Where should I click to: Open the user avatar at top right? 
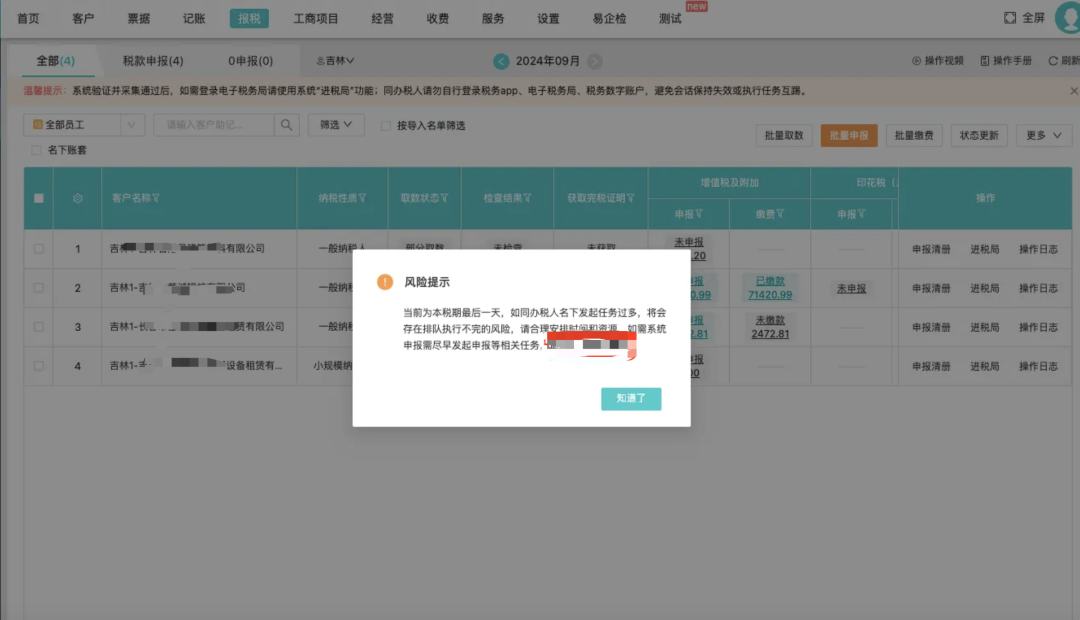[1068, 18]
